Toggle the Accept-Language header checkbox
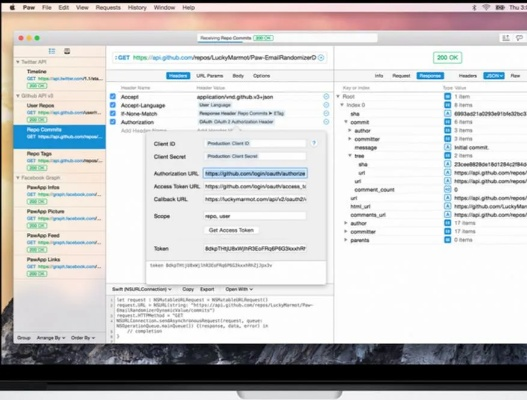The height and width of the screenshot is (400, 527). pyautogui.click(x=113, y=105)
